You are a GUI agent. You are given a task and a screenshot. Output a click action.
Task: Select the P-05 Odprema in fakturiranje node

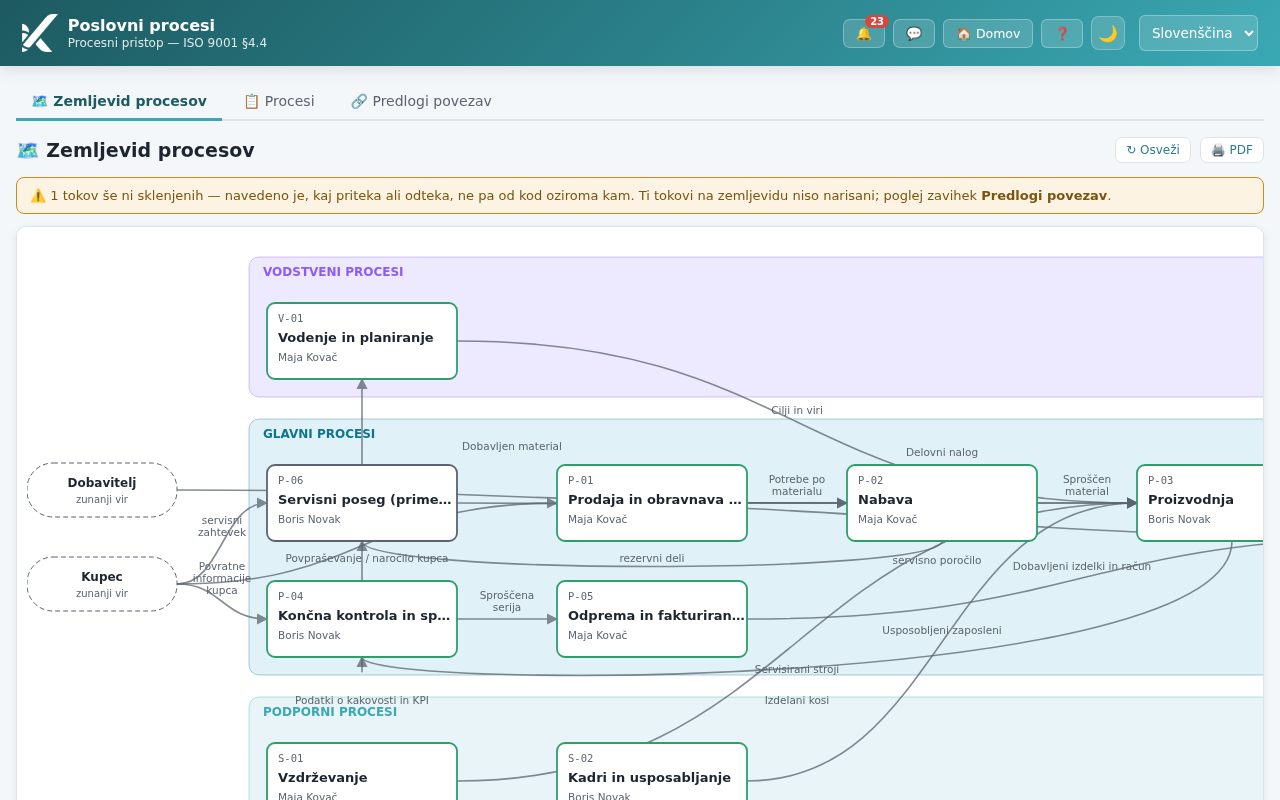[652, 619]
